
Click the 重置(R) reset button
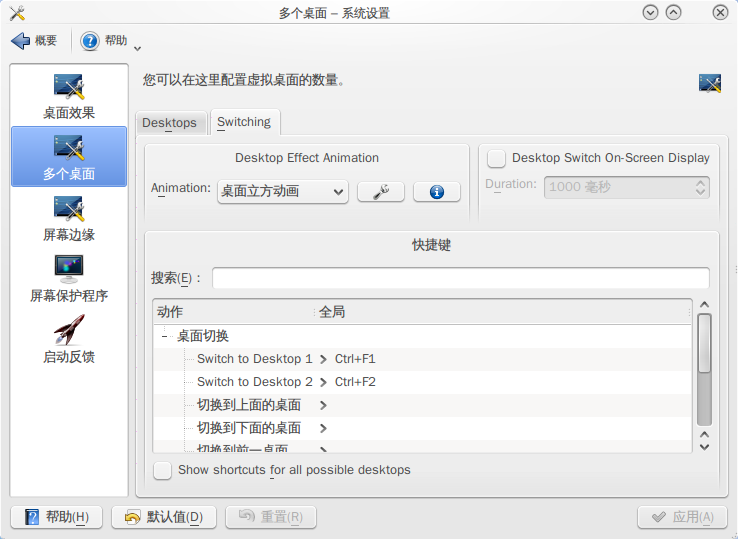tap(271, 517)
